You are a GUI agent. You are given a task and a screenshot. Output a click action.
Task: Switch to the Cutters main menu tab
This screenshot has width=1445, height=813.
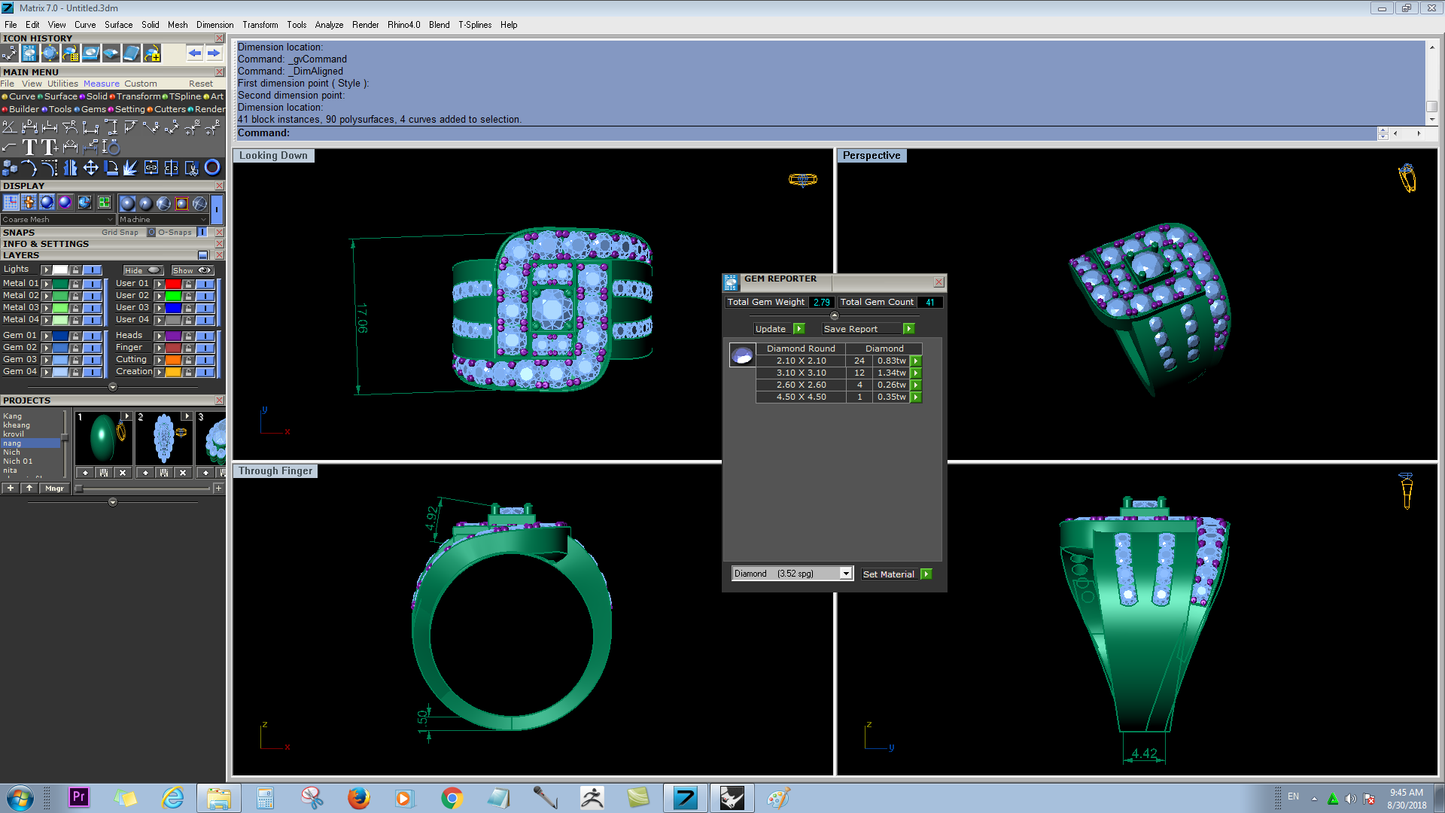(169, 109)
